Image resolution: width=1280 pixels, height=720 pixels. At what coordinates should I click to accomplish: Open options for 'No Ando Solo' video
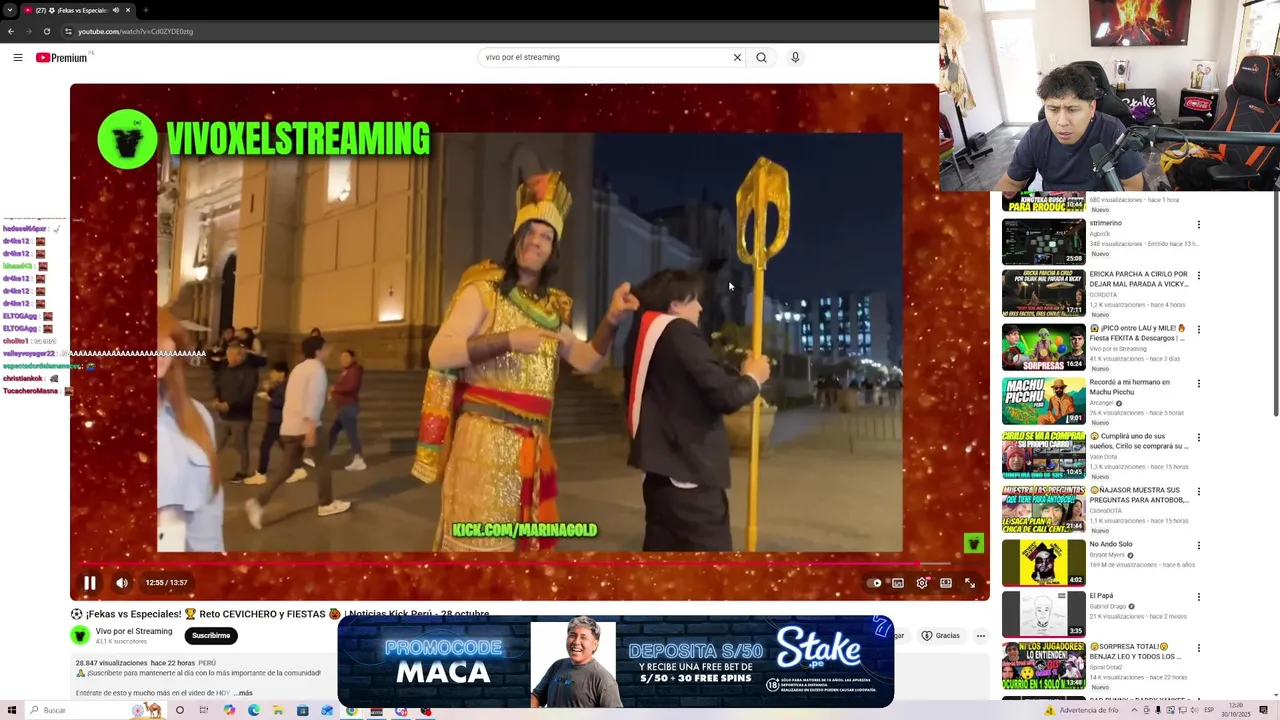[x=1198, y=545]
